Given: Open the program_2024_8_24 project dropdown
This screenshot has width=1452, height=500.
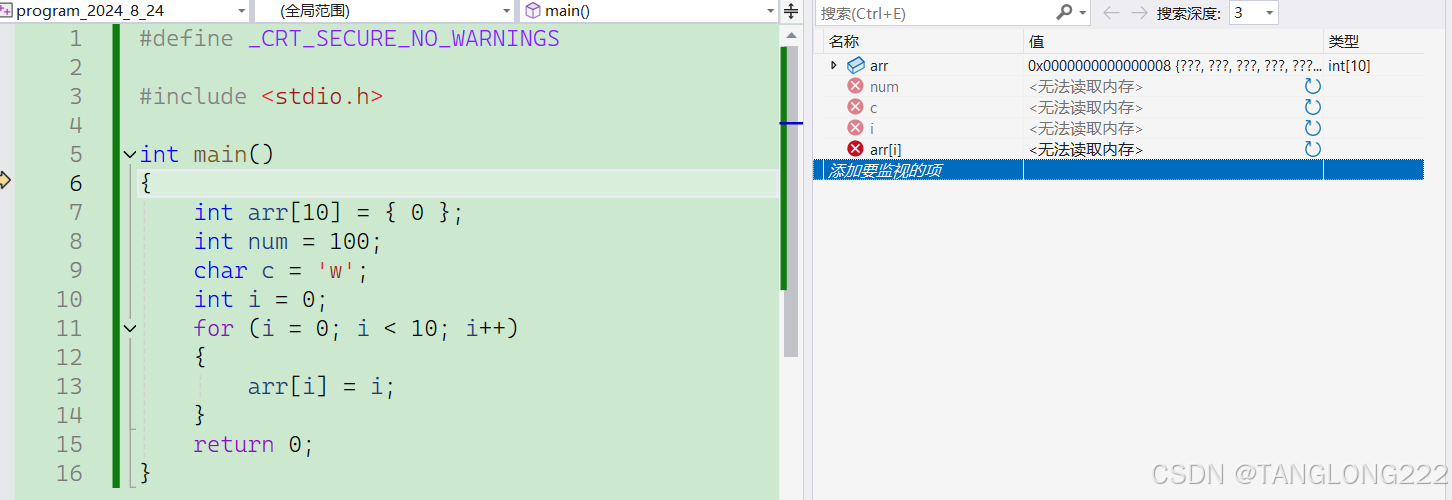Looking at the screenshot, I should tap(125, 11).
